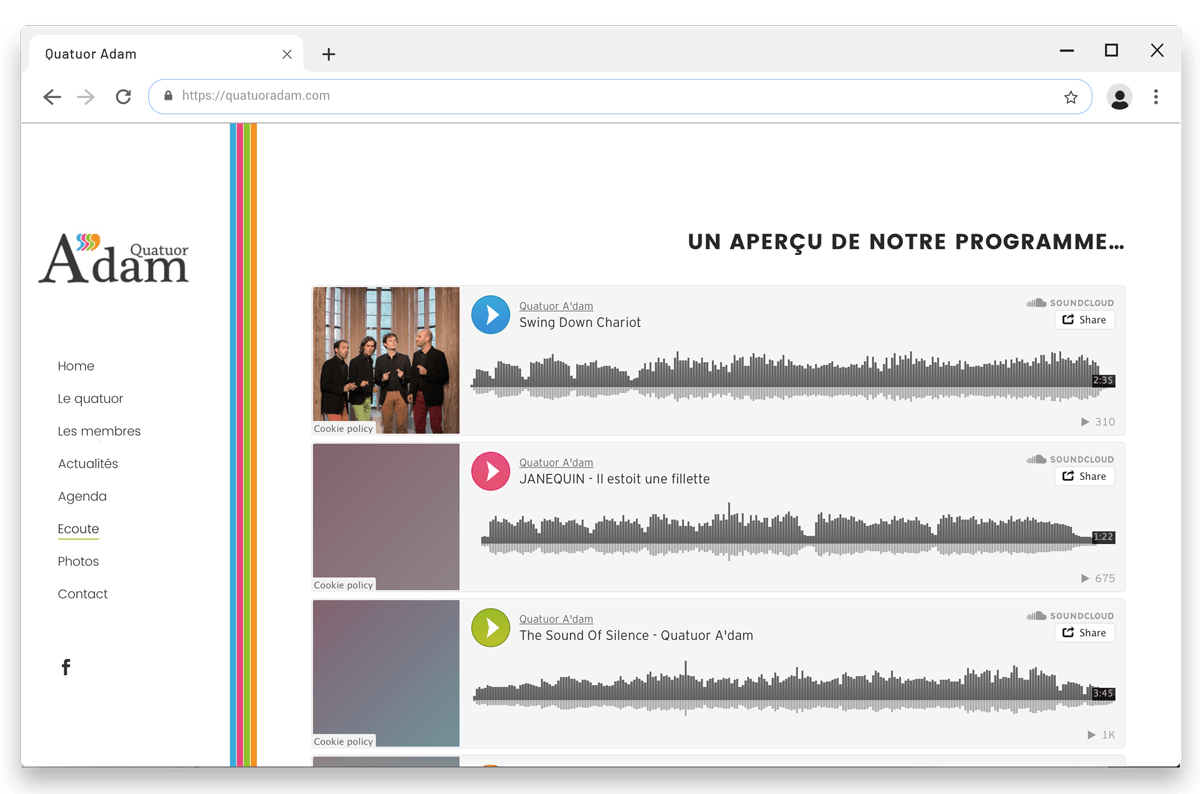Share the Sound Of Silence track
Viewport: 1200px width, 794px height.
click(x=1084, y=633)
